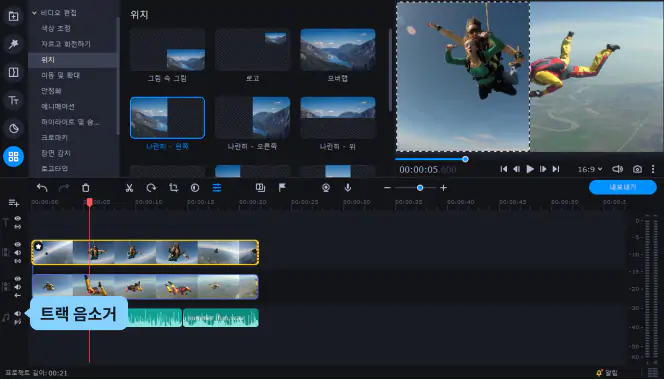Step forward one frame in preview
This screenshot has height=380, width=664.
pyautogui.click(x=543, y=169)
